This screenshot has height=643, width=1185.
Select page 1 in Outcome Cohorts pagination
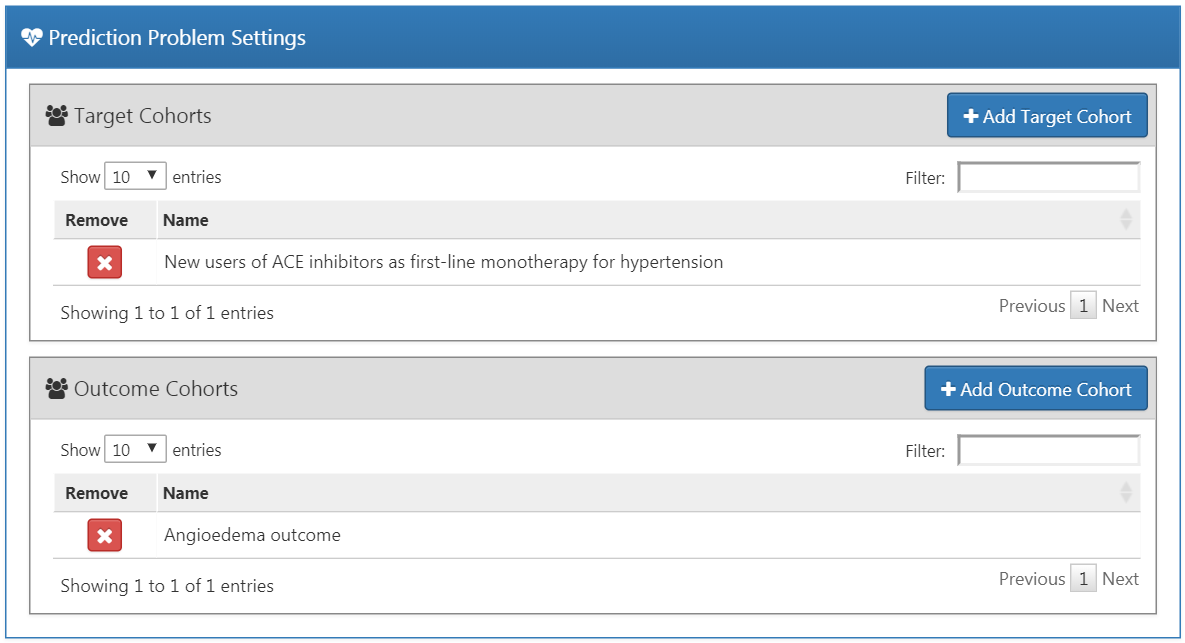[x=1083, y=579]
